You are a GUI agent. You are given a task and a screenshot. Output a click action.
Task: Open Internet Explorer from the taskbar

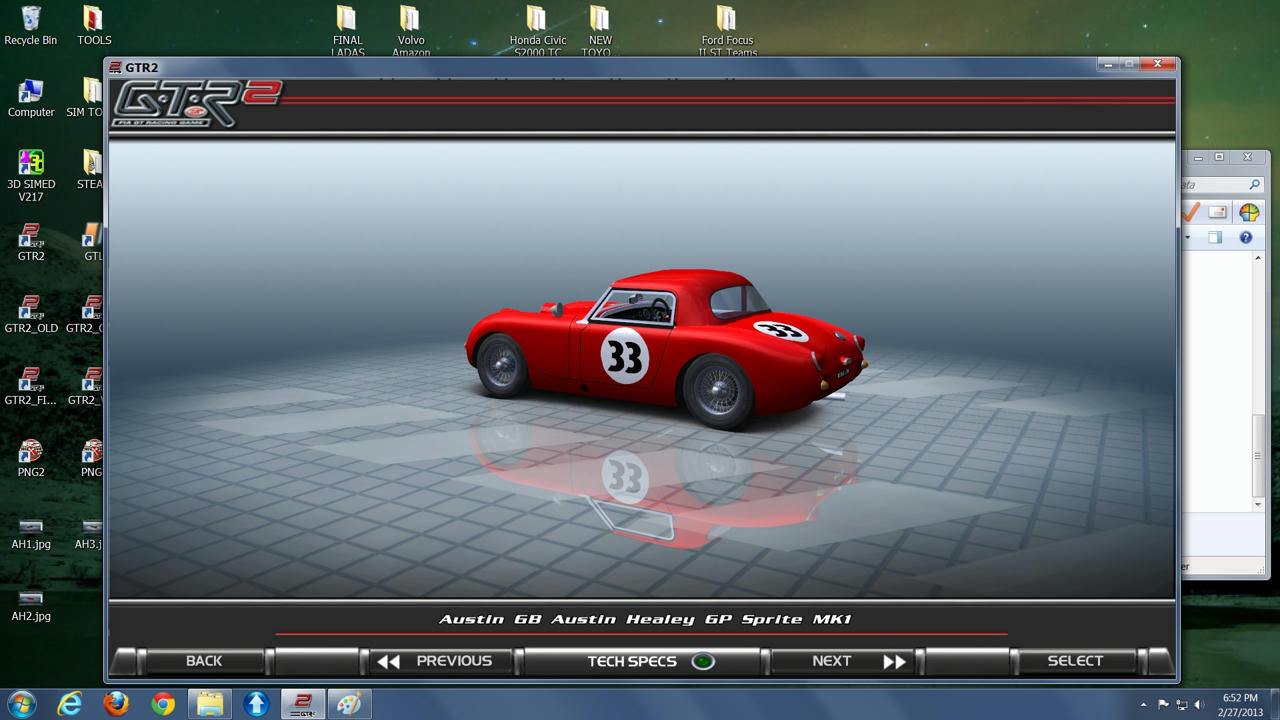tap(69, 704)
